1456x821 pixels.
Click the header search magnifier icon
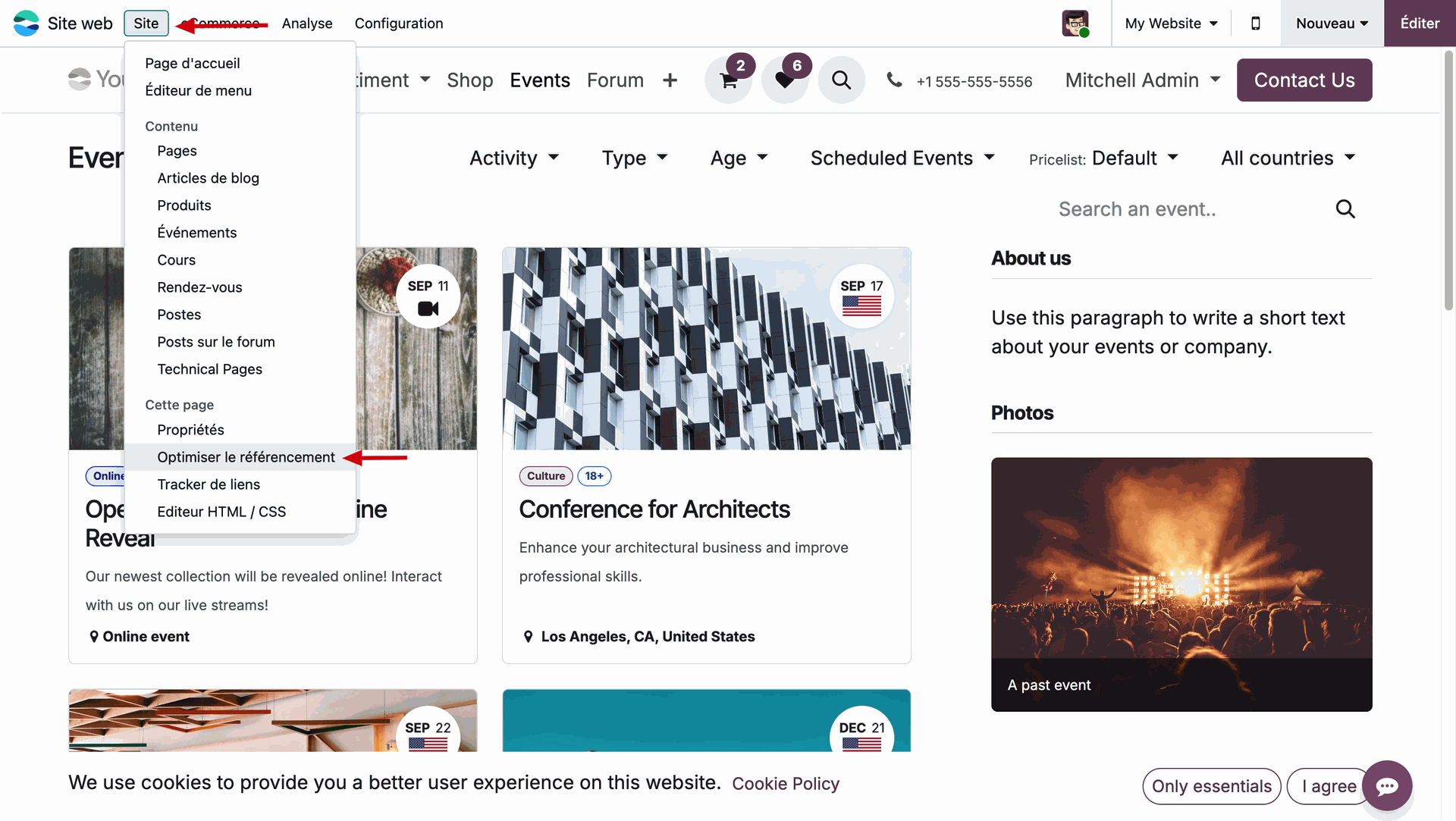(x=841, y=80)
